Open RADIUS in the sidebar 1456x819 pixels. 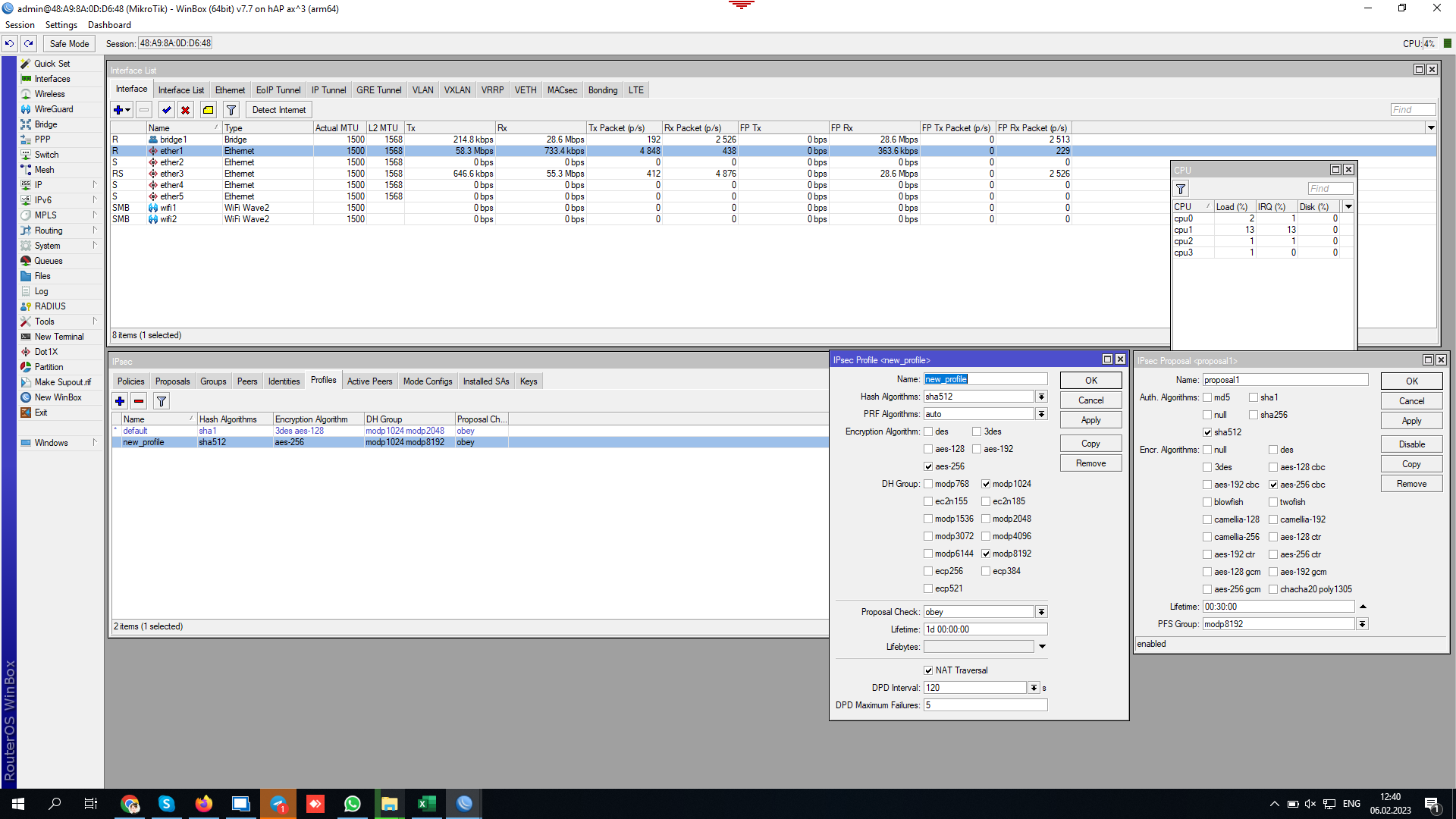pos(50,306)
